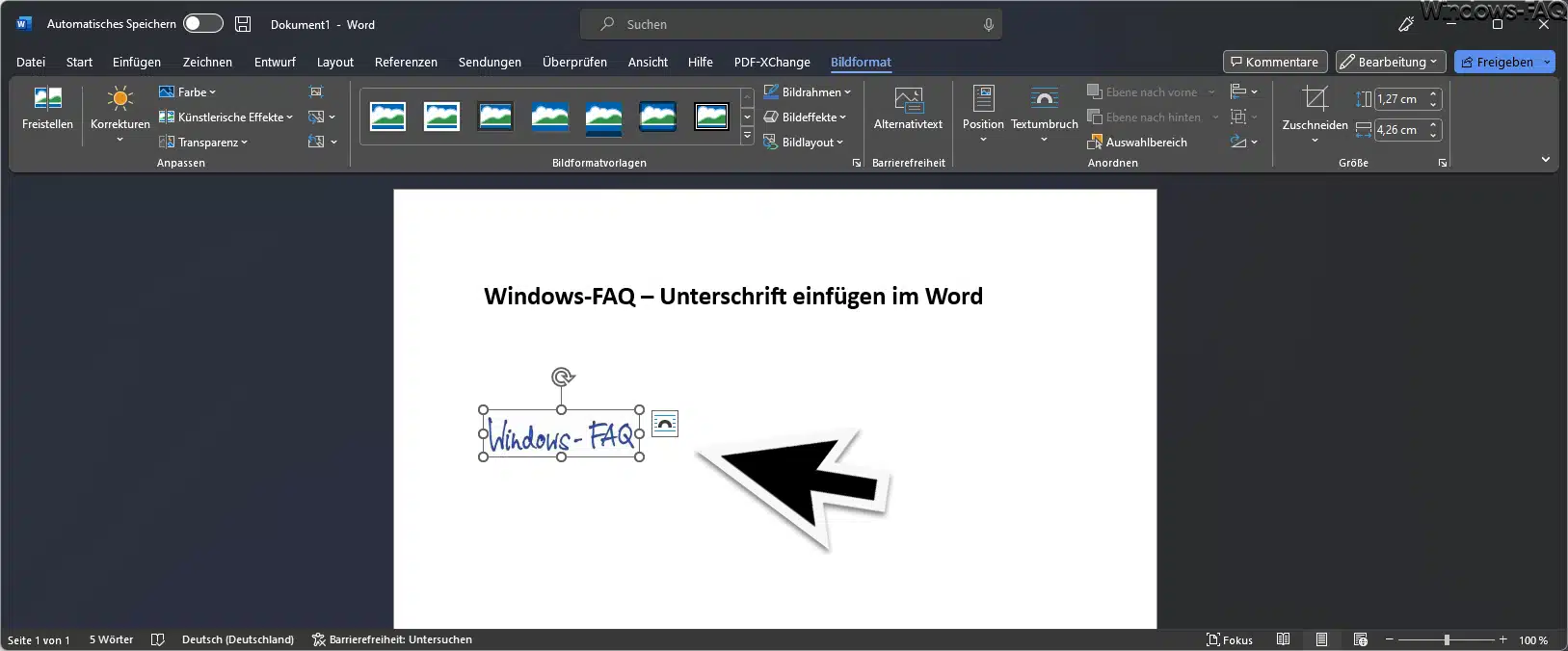1568x651 pixels.
Task: Click the align objects icon
Action: 1238,91
